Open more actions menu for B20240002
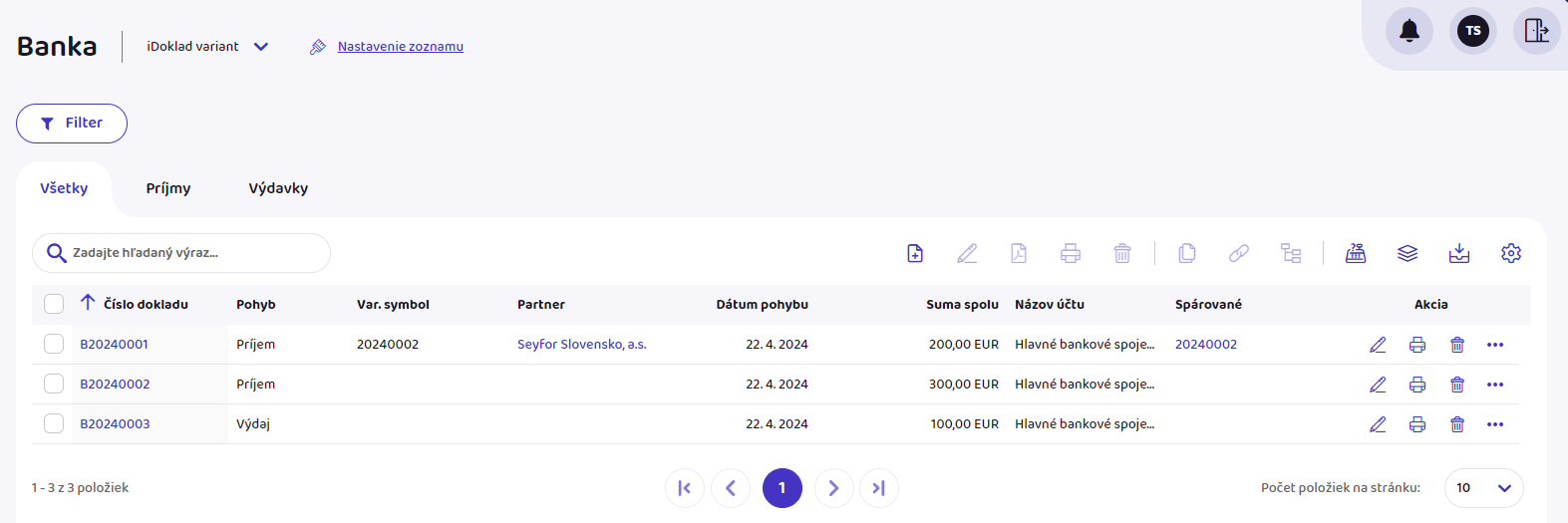The height and width of the screenshot is (523, 1568). 1494,385
